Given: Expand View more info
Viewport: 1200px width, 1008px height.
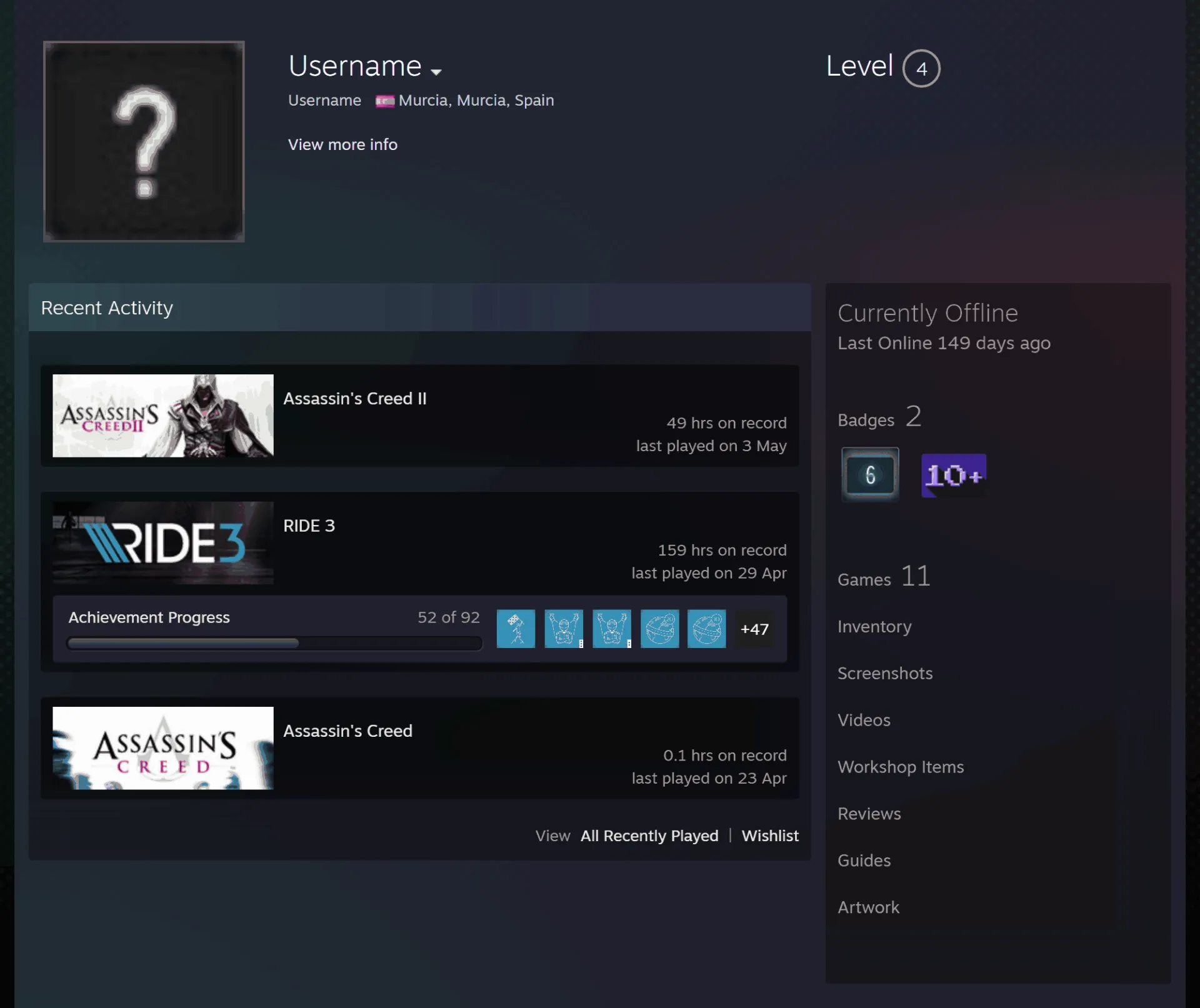Looking at the screenshot, I should 342,144.
